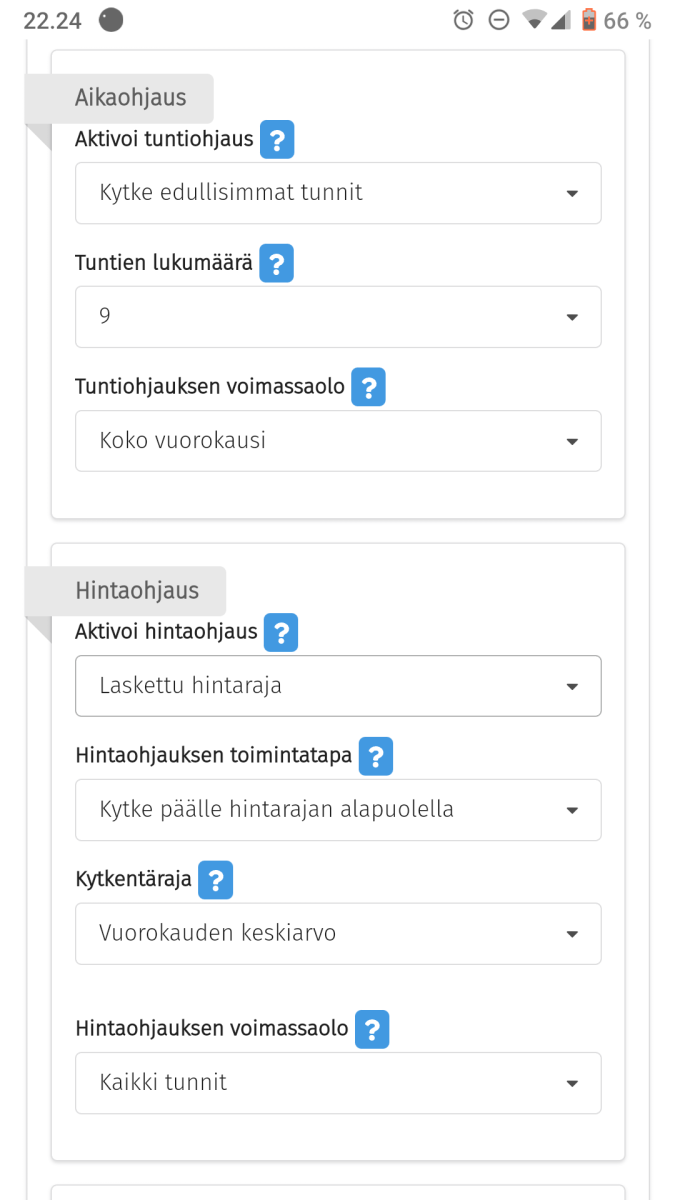Open help for Aktivoi hintaohjaus
This screenshot has width=675, height=1200.
tap(281, 632)
